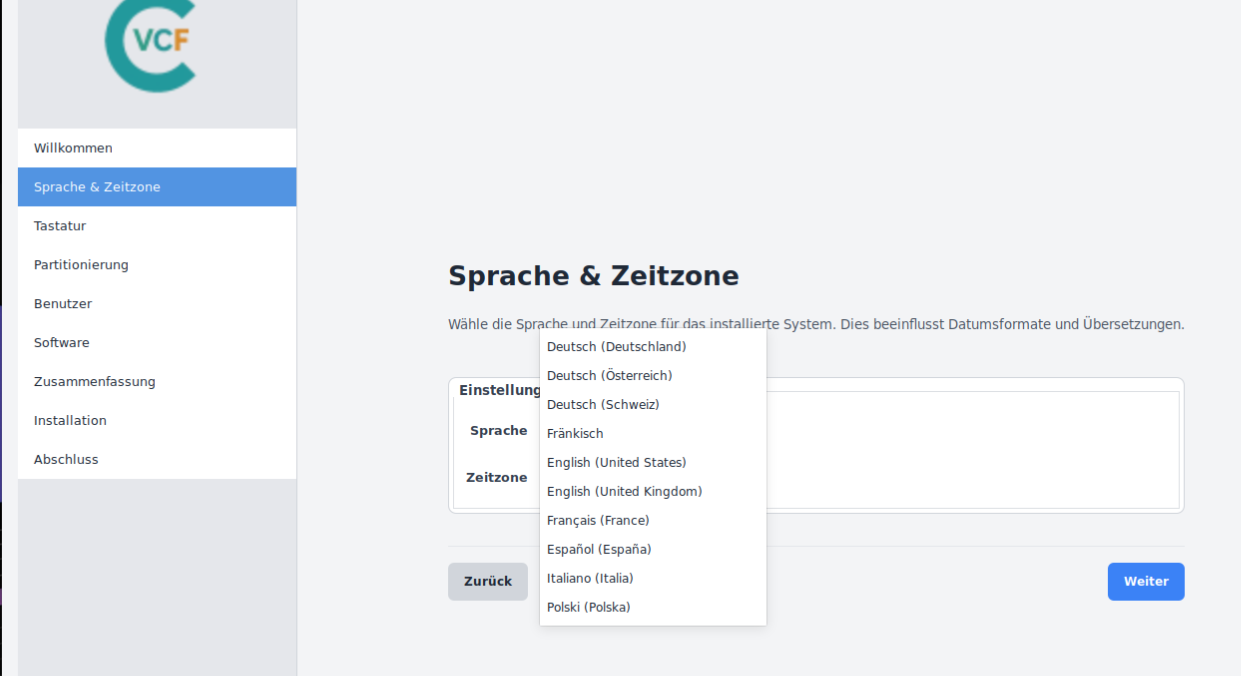Go back with the Zurück button
The image size is (1241, 676).
click(487, 582)
